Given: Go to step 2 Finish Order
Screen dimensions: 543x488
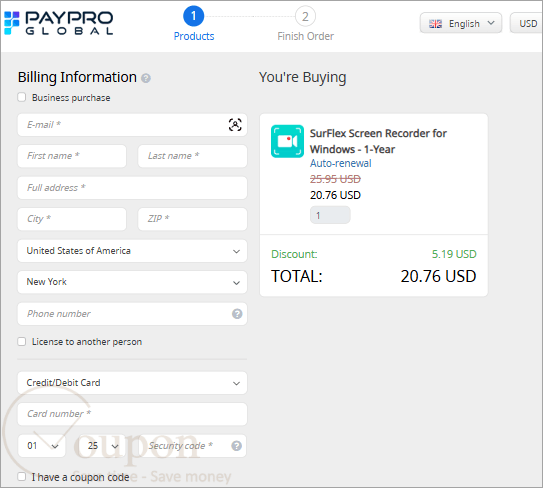Looking at the screenshot, I should click(x=305, y=24).
